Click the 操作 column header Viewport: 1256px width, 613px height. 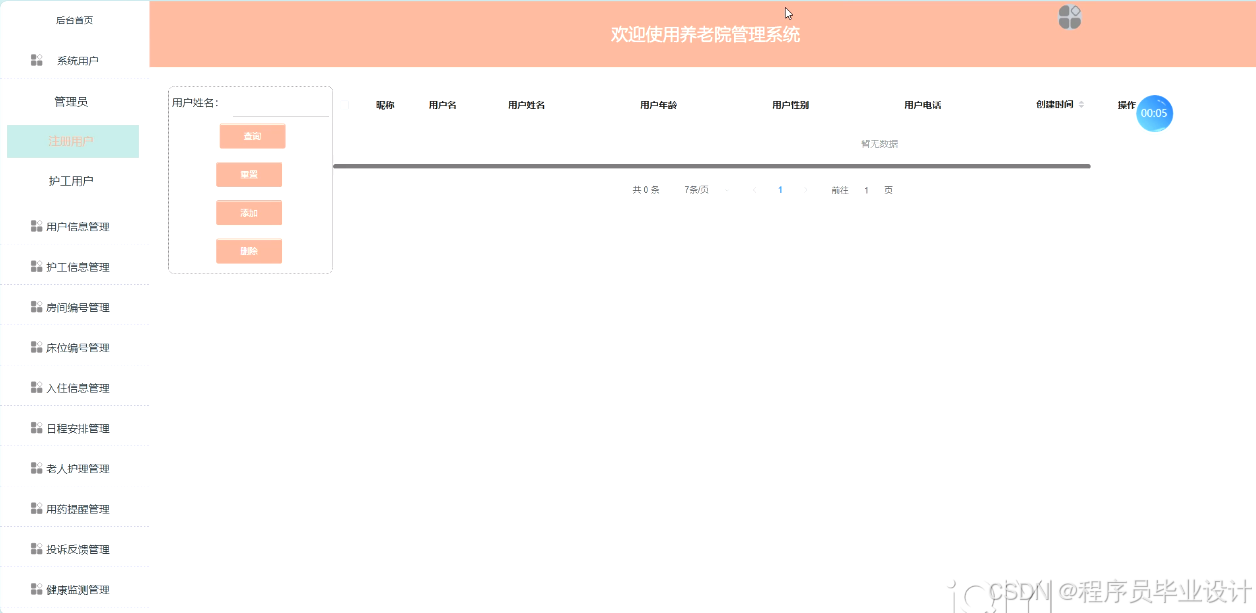[x=1126, y=105]
